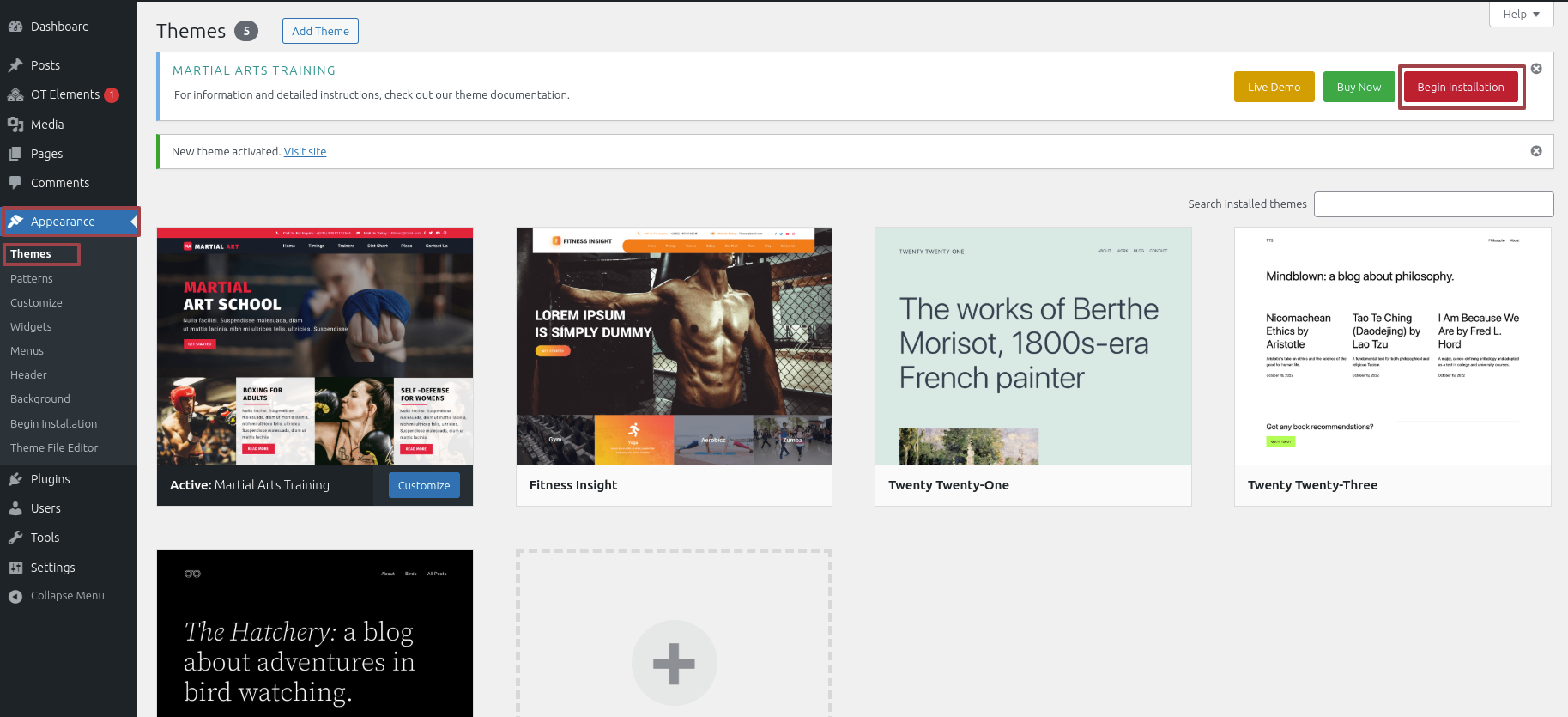The height and width of the screenshot is (717, 1568).
Task: Select the Twenty Twenty-One theme thumbnail
Action: [x=1033, y=346]
